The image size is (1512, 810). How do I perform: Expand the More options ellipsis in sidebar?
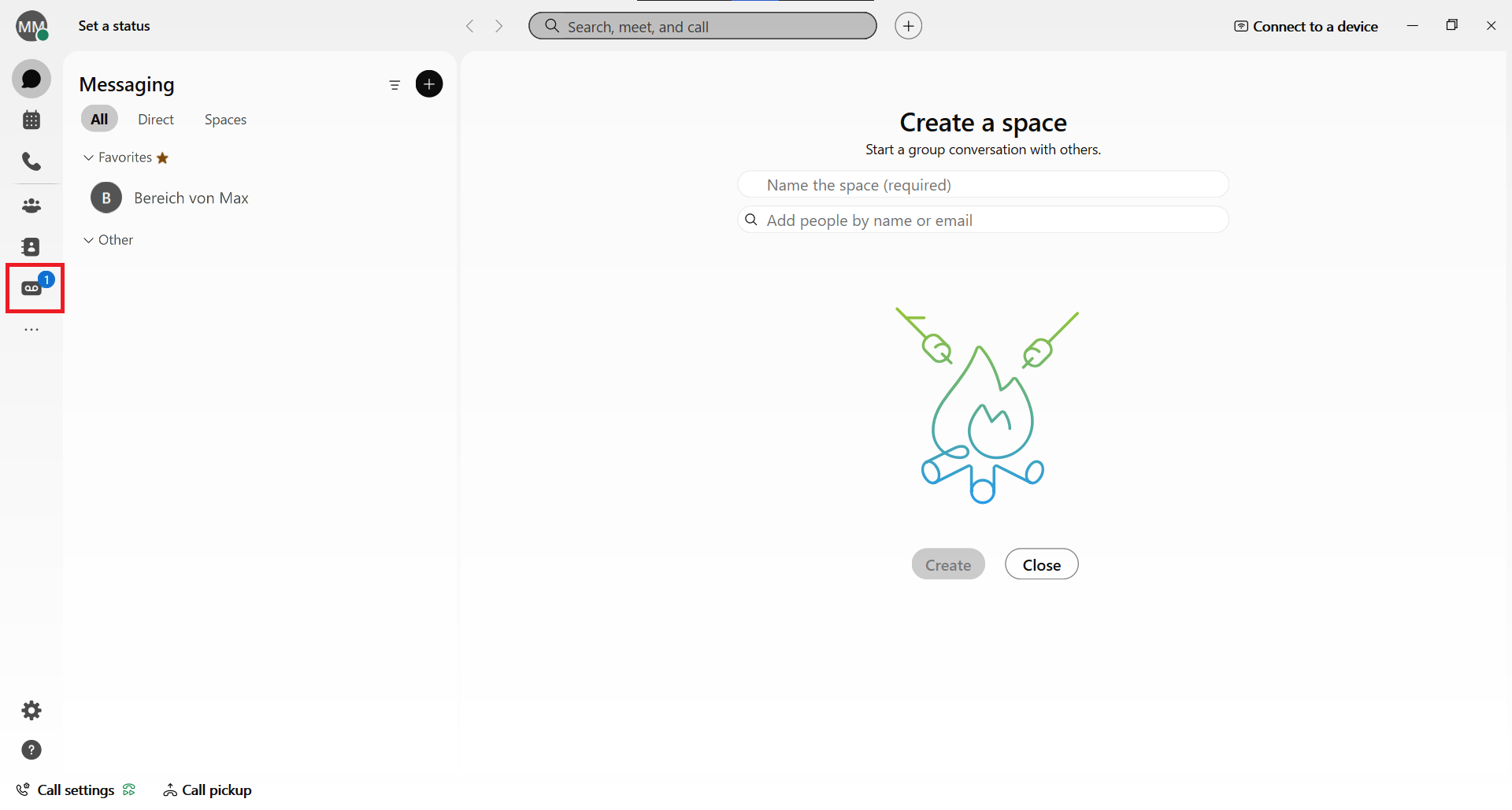[x=31, y=330]
